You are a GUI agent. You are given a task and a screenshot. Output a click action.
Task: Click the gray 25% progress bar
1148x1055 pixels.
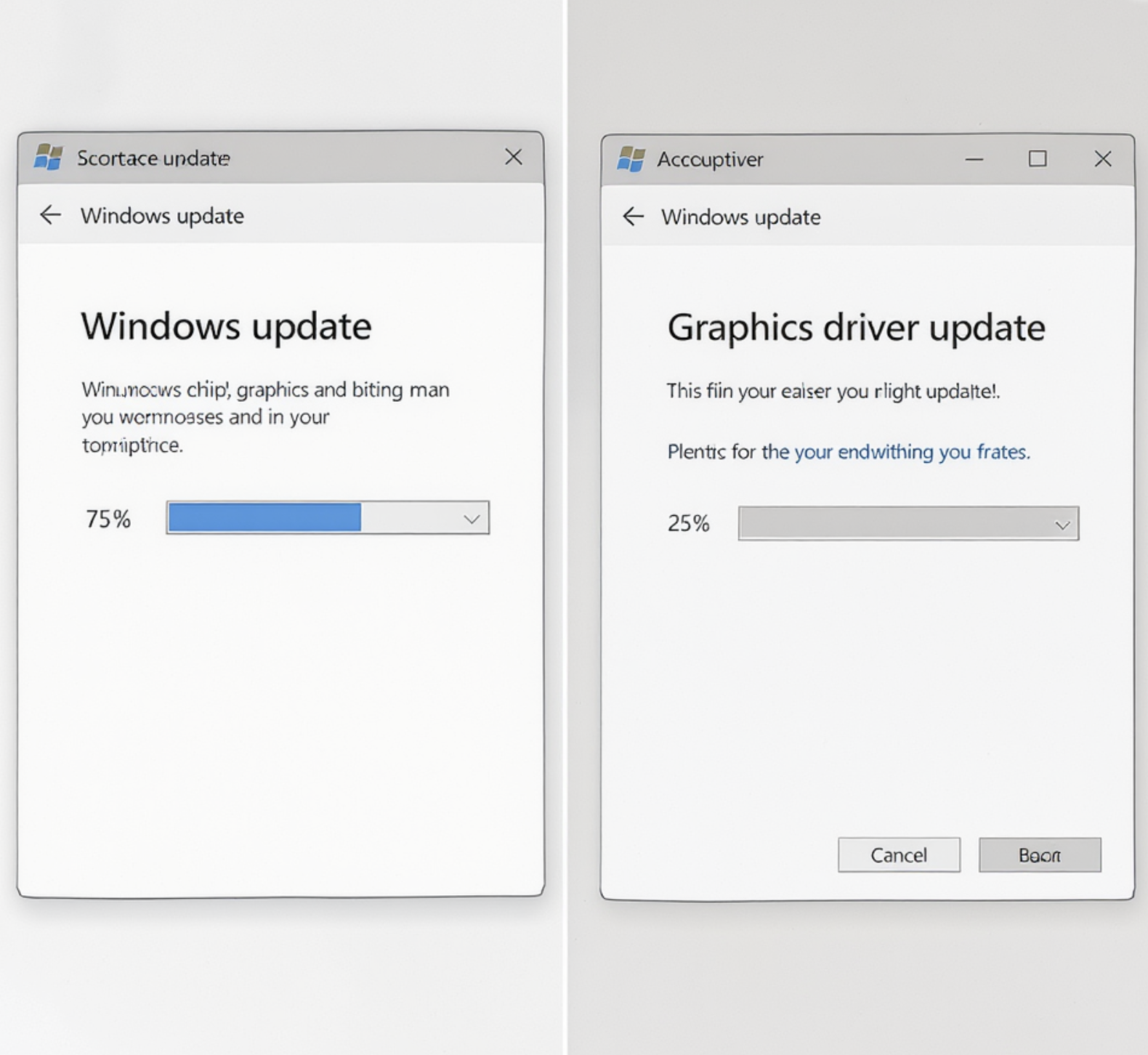tap(908, 523)
